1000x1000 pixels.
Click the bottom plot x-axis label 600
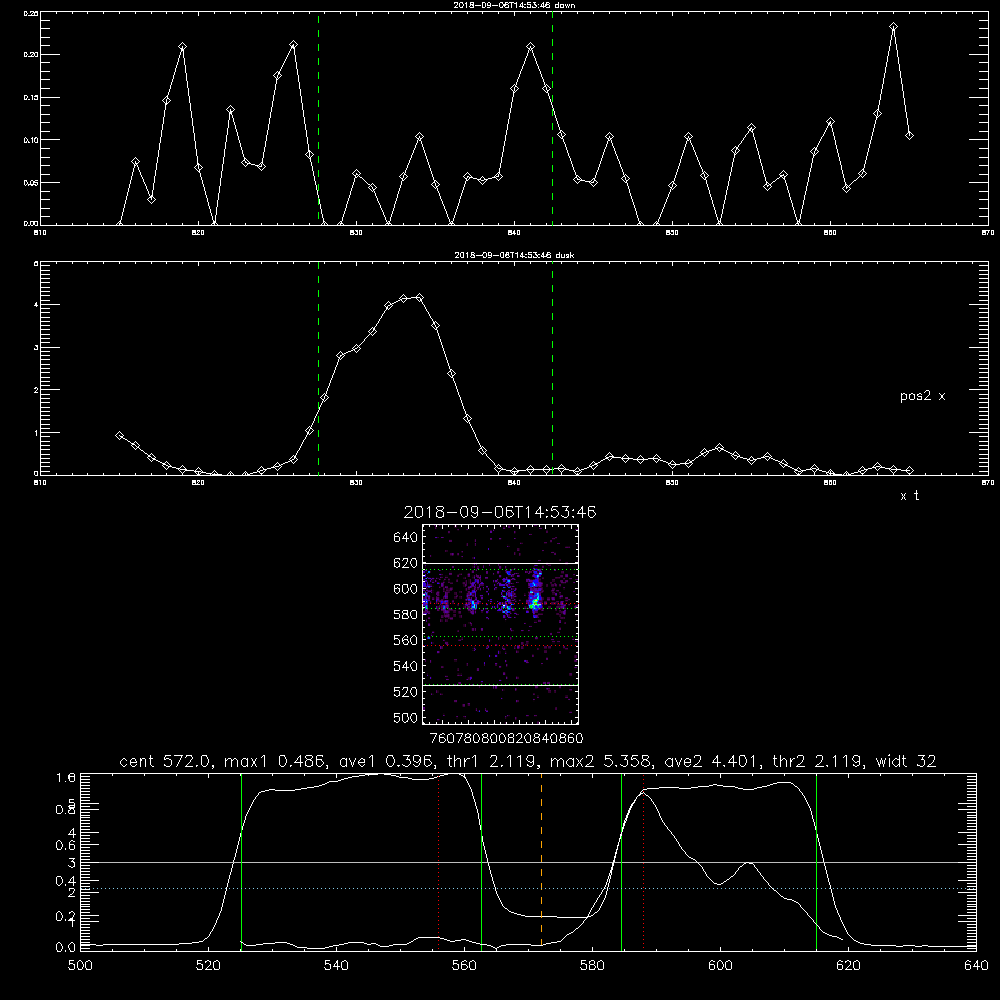click(721, 966)
